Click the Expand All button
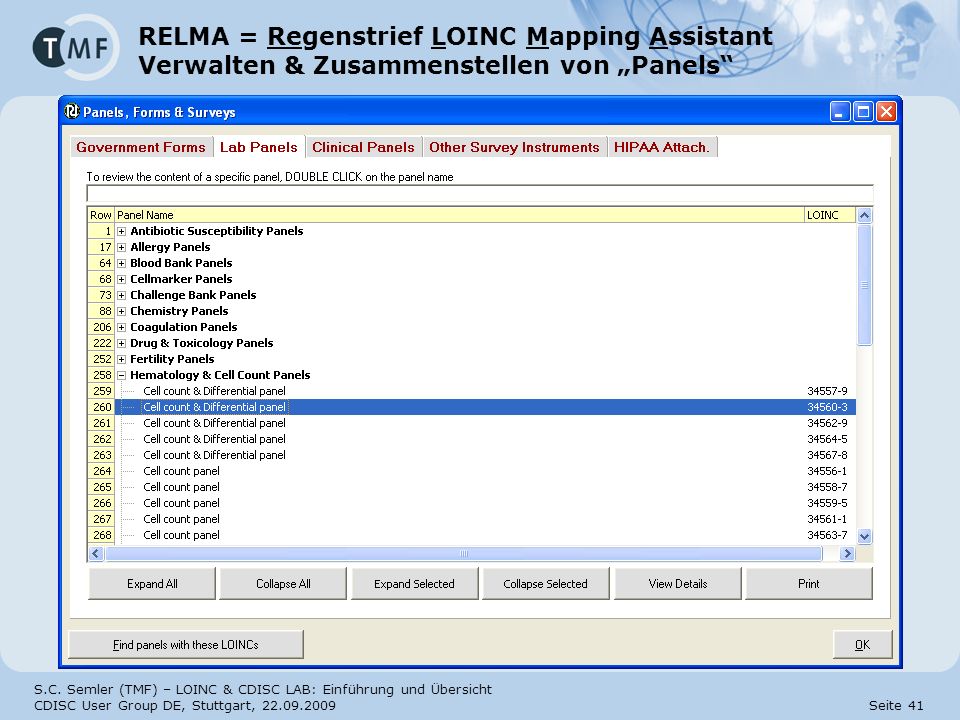This screenshot has width=960, height=720. (152, 583)
